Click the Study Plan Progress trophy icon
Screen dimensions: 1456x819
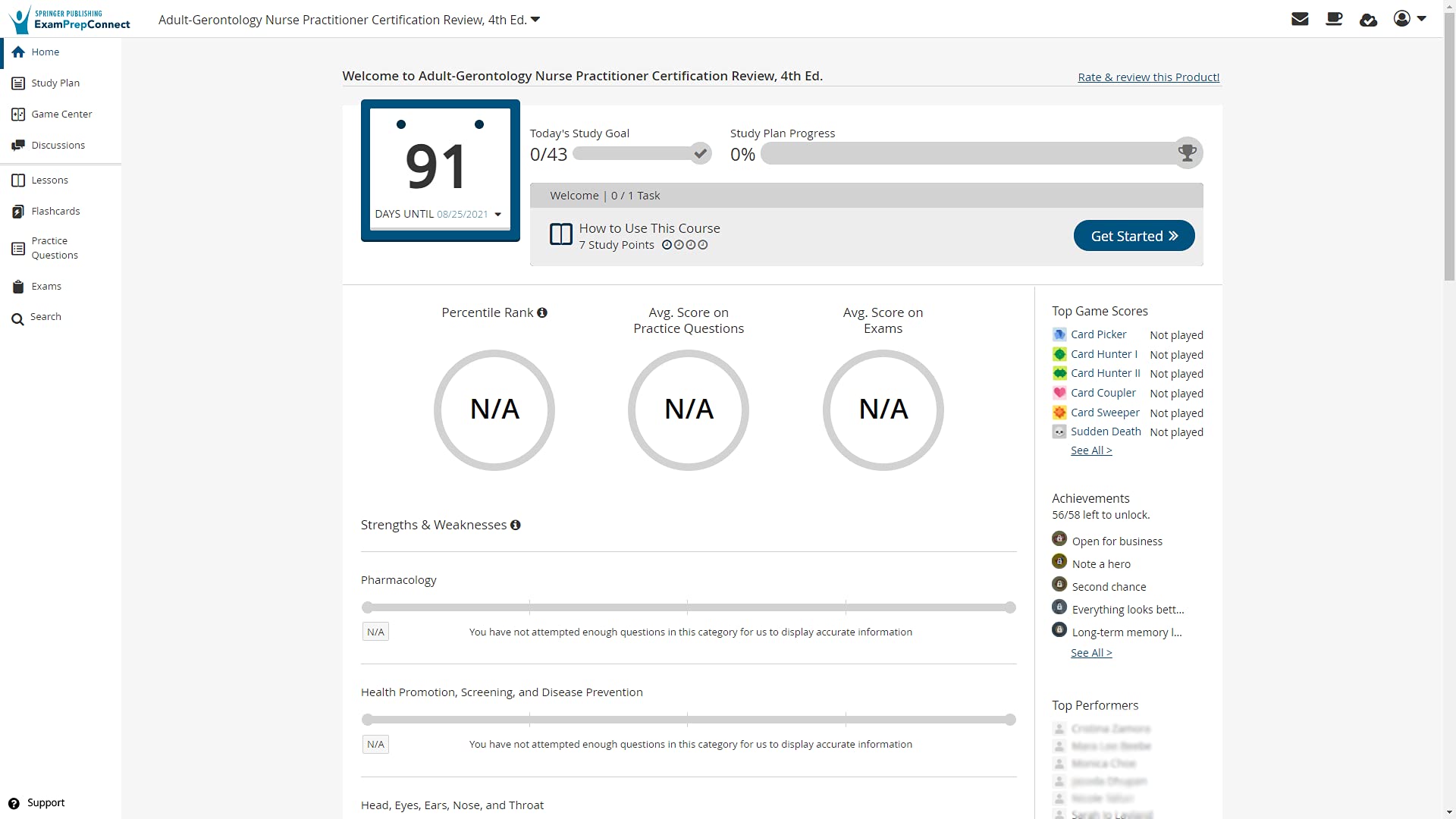point(1187,153)
